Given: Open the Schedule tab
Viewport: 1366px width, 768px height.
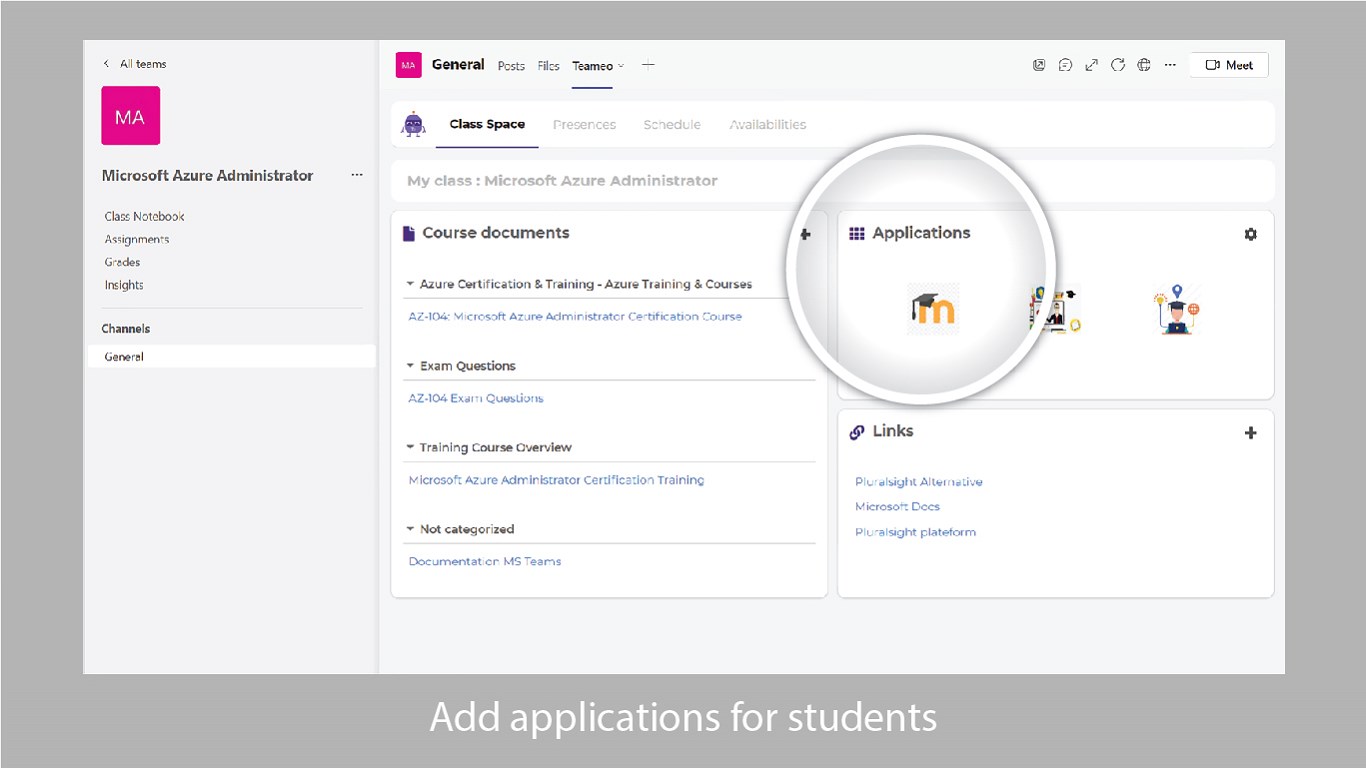Looking at the screenshot, I should point(672,125).
